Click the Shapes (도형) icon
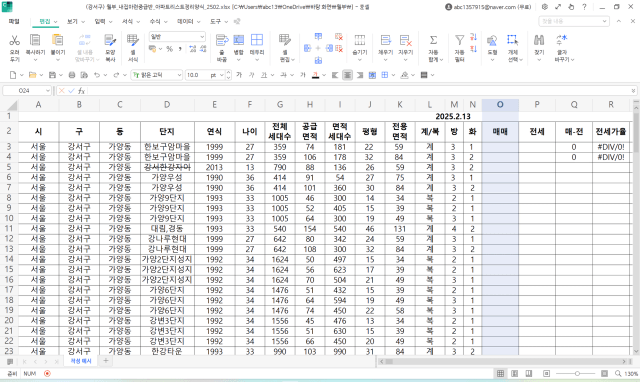 pos(492,40)
